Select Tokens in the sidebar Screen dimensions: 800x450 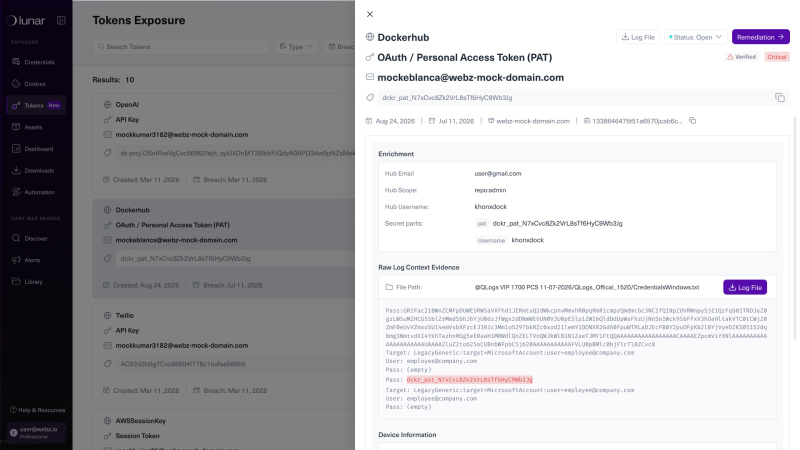[36, 105]
